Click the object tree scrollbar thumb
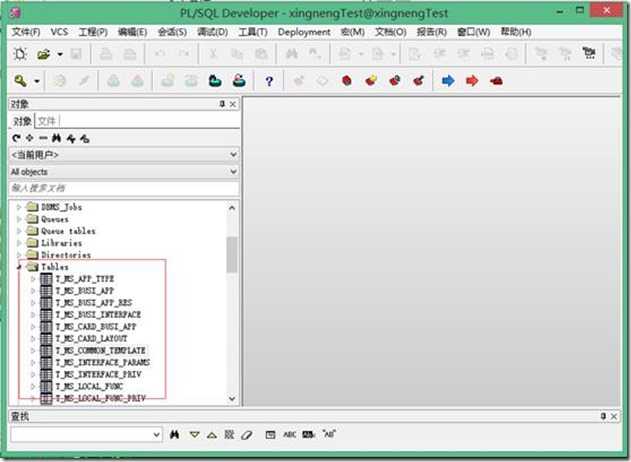 click(232, 254)
